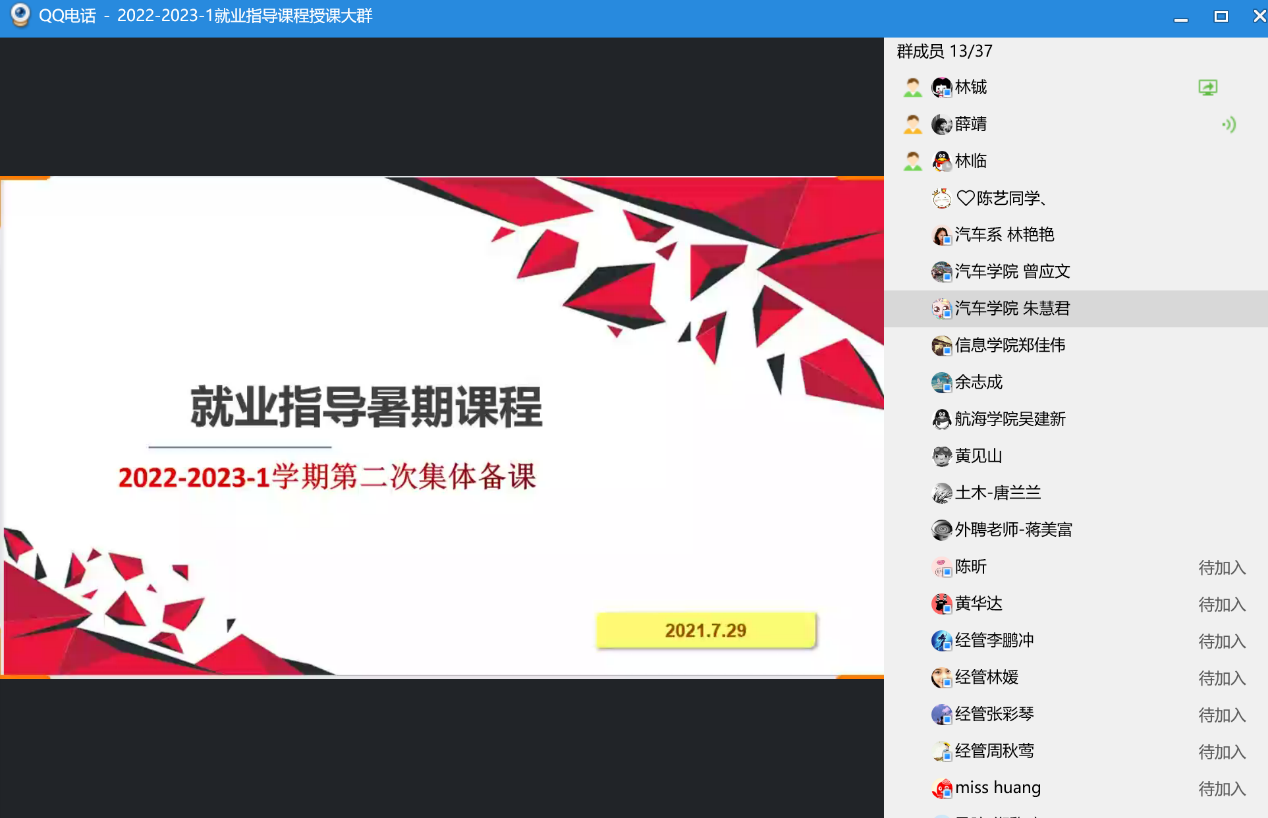Select member 信息学院郑佳伟

1009,346
